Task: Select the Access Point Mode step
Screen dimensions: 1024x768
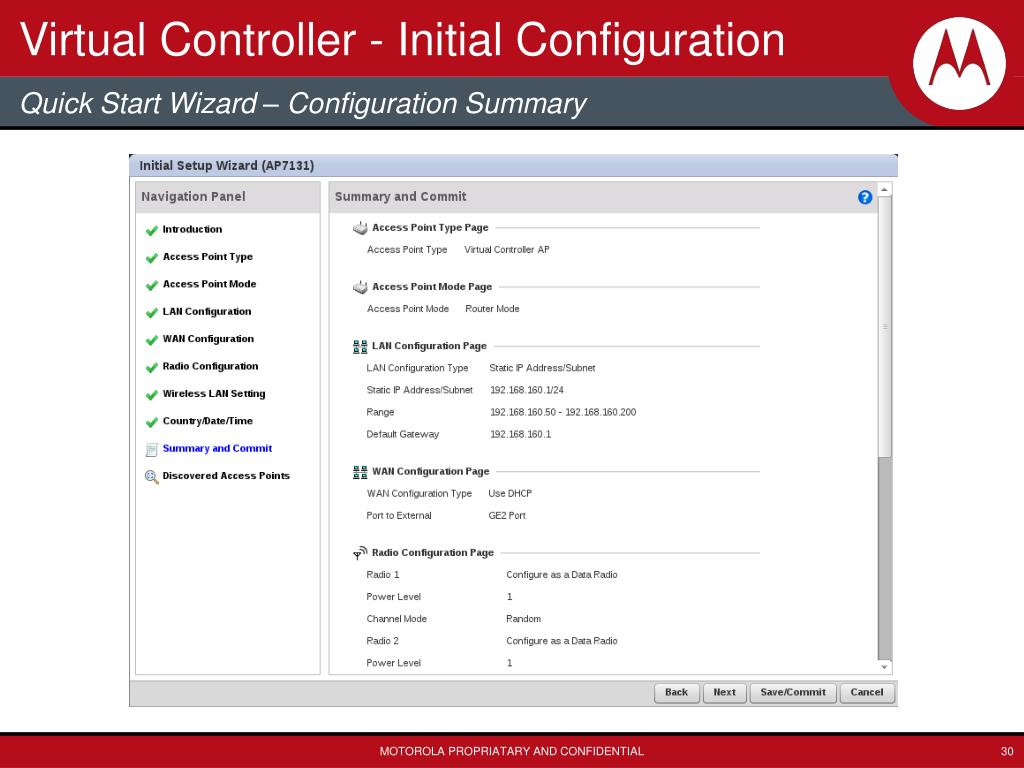Action: pyautogui.click(x=209, y=284)
